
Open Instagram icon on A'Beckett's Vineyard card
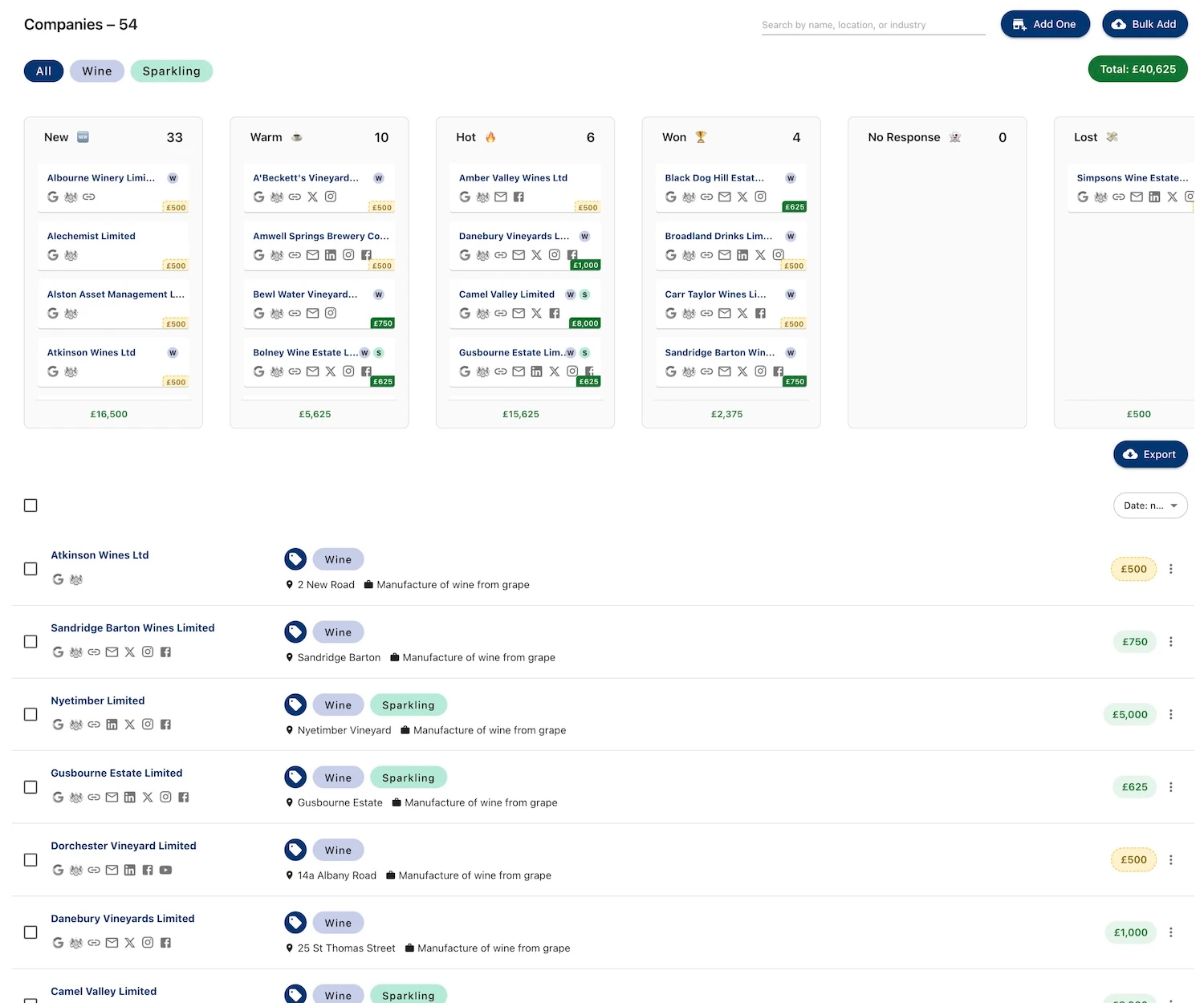[331, 197]
